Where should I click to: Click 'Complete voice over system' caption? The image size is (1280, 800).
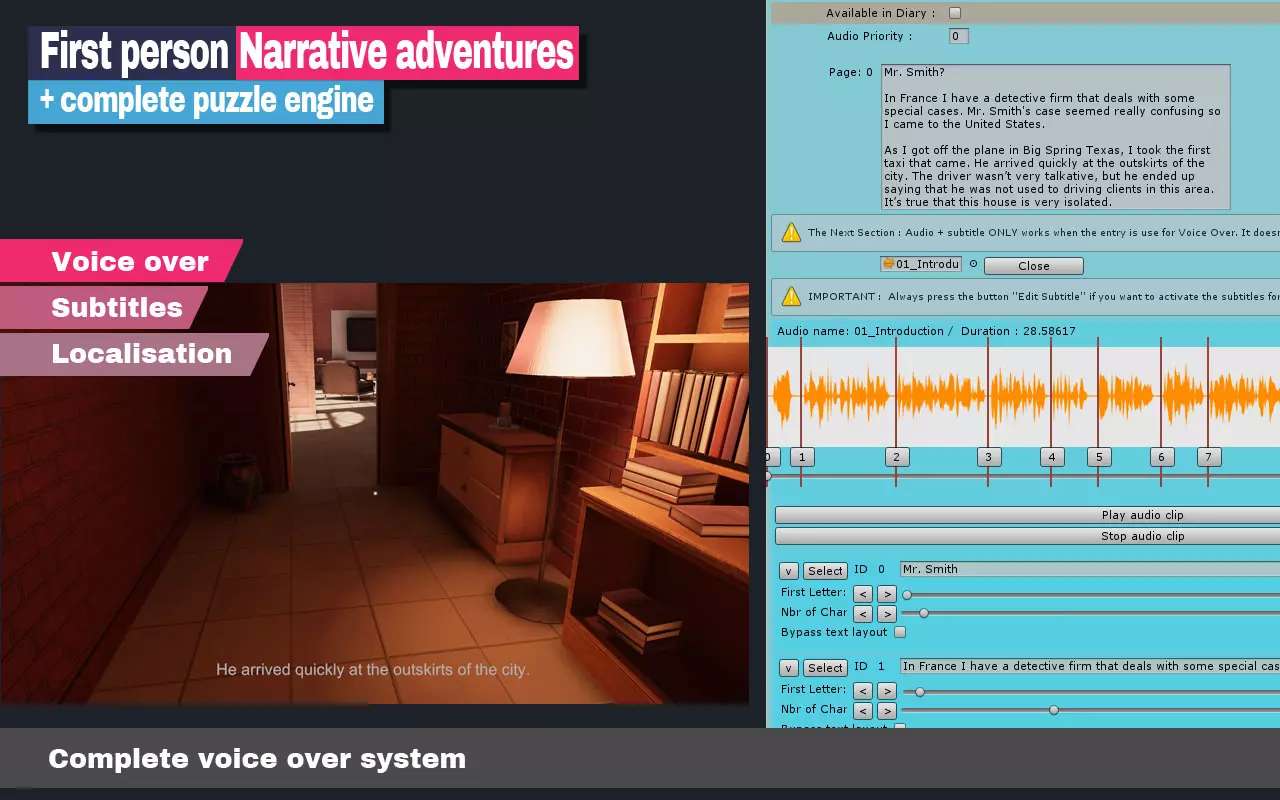pyautogui.click(x=257, y=759)
